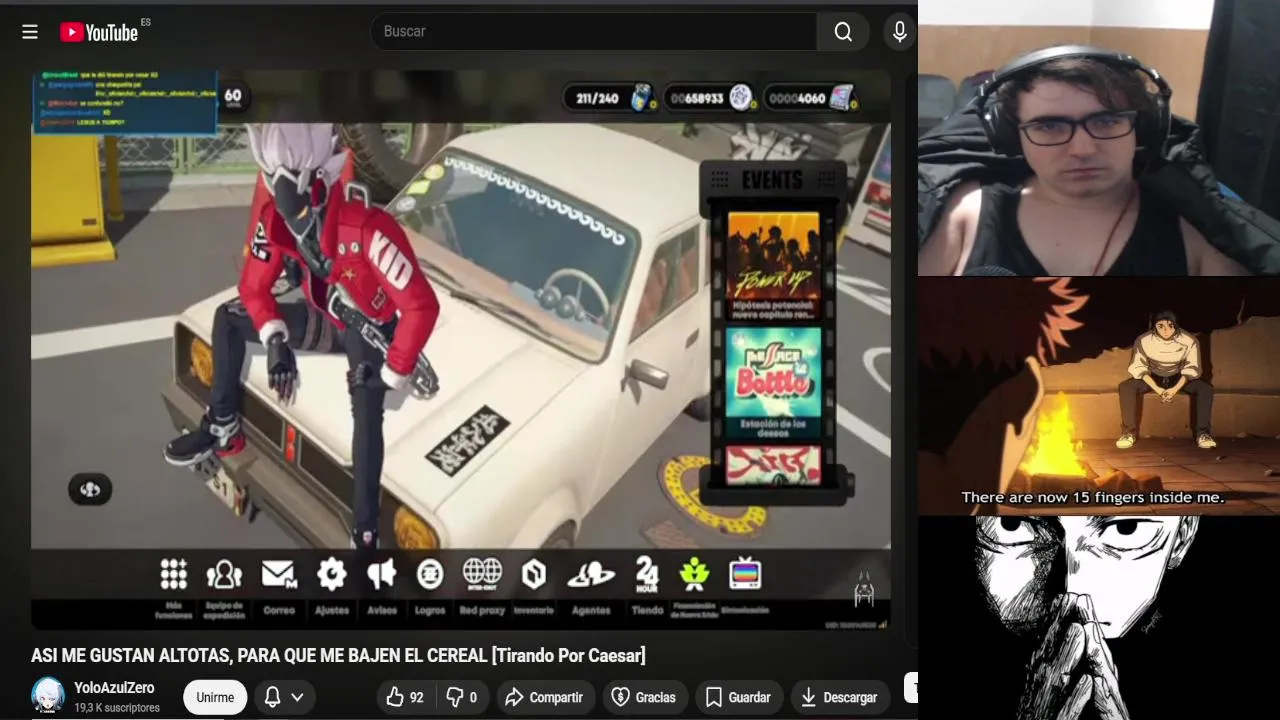Open Avisos megaphone icon

coord(381,574)
